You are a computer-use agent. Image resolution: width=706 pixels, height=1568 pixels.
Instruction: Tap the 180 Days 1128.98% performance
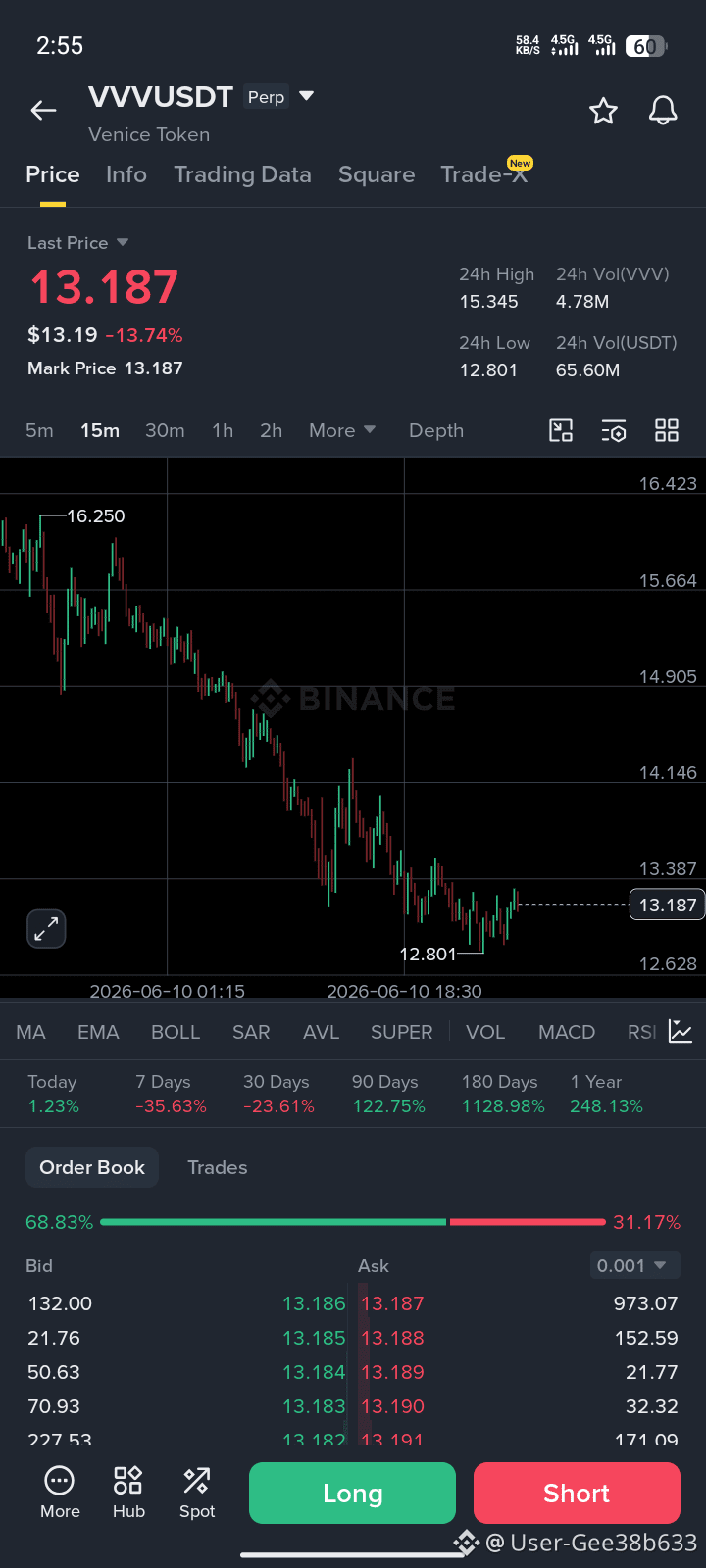[x=503, y=1094]
